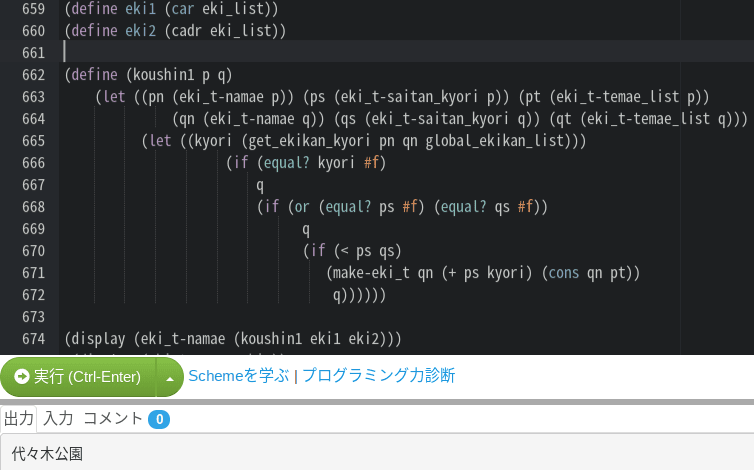754x470 pixels.
Task: Click line number 664 in the gutter
Action: (x=33, y=119)
